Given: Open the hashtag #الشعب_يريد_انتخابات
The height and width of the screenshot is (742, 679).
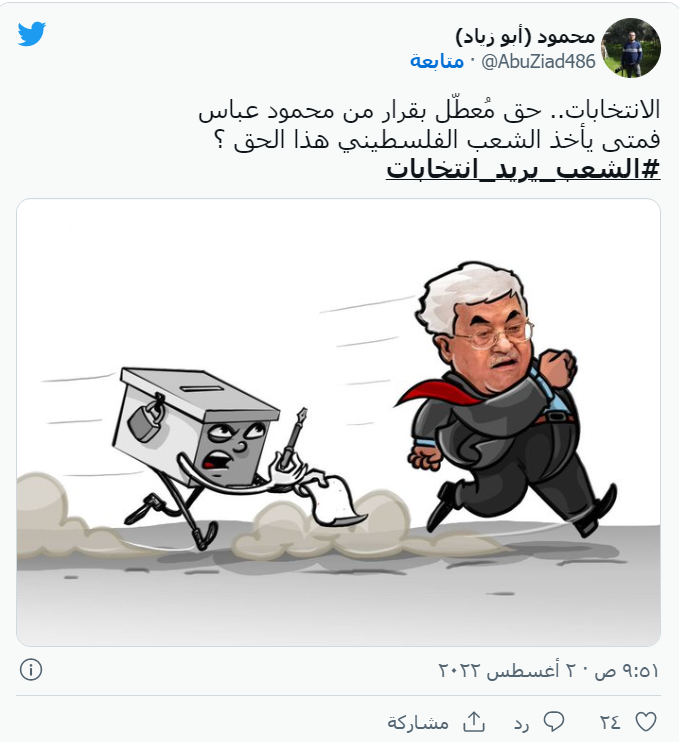Looking at the screenshot, I should click(523, 169).
